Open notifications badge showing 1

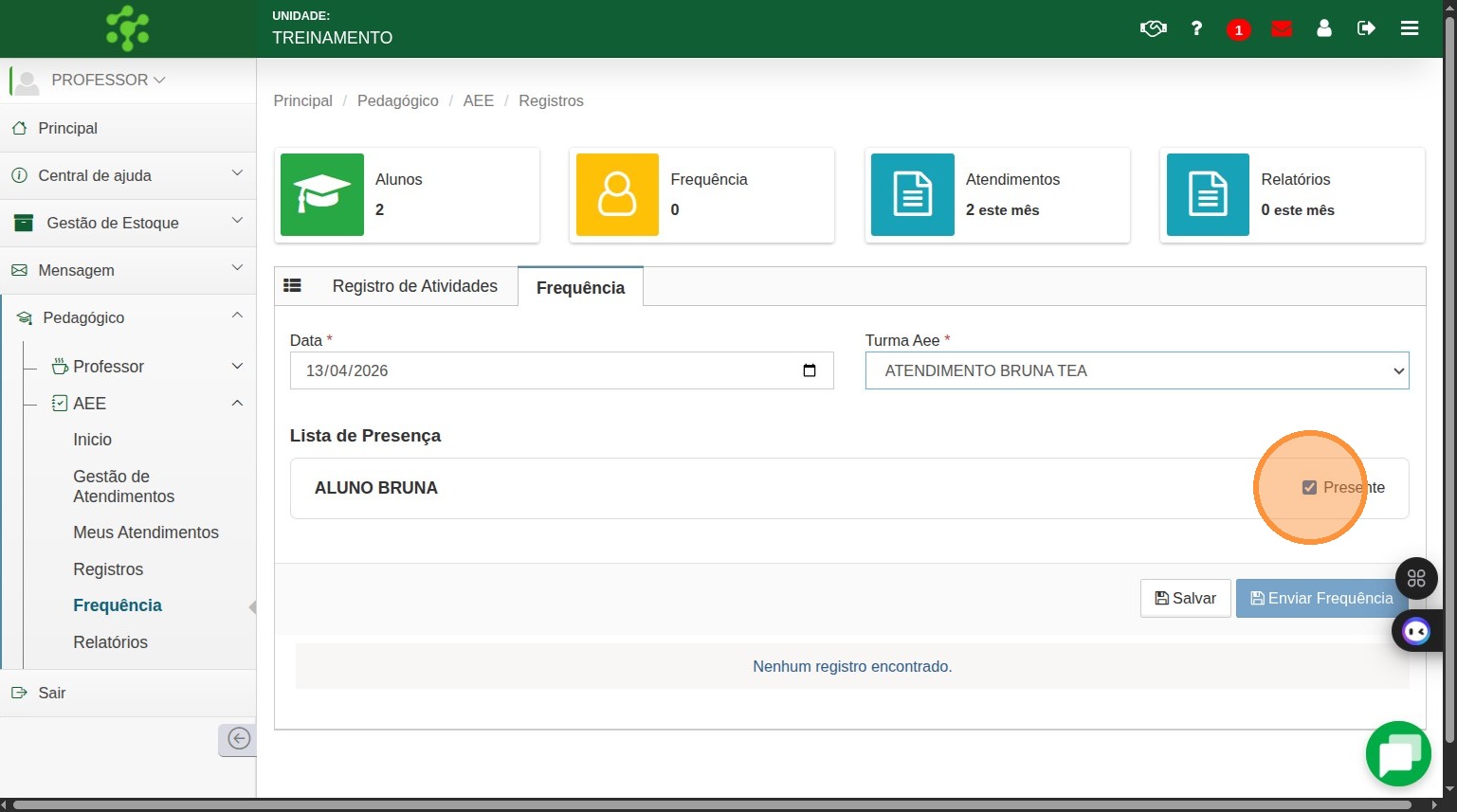click(x=1238, y=29)
